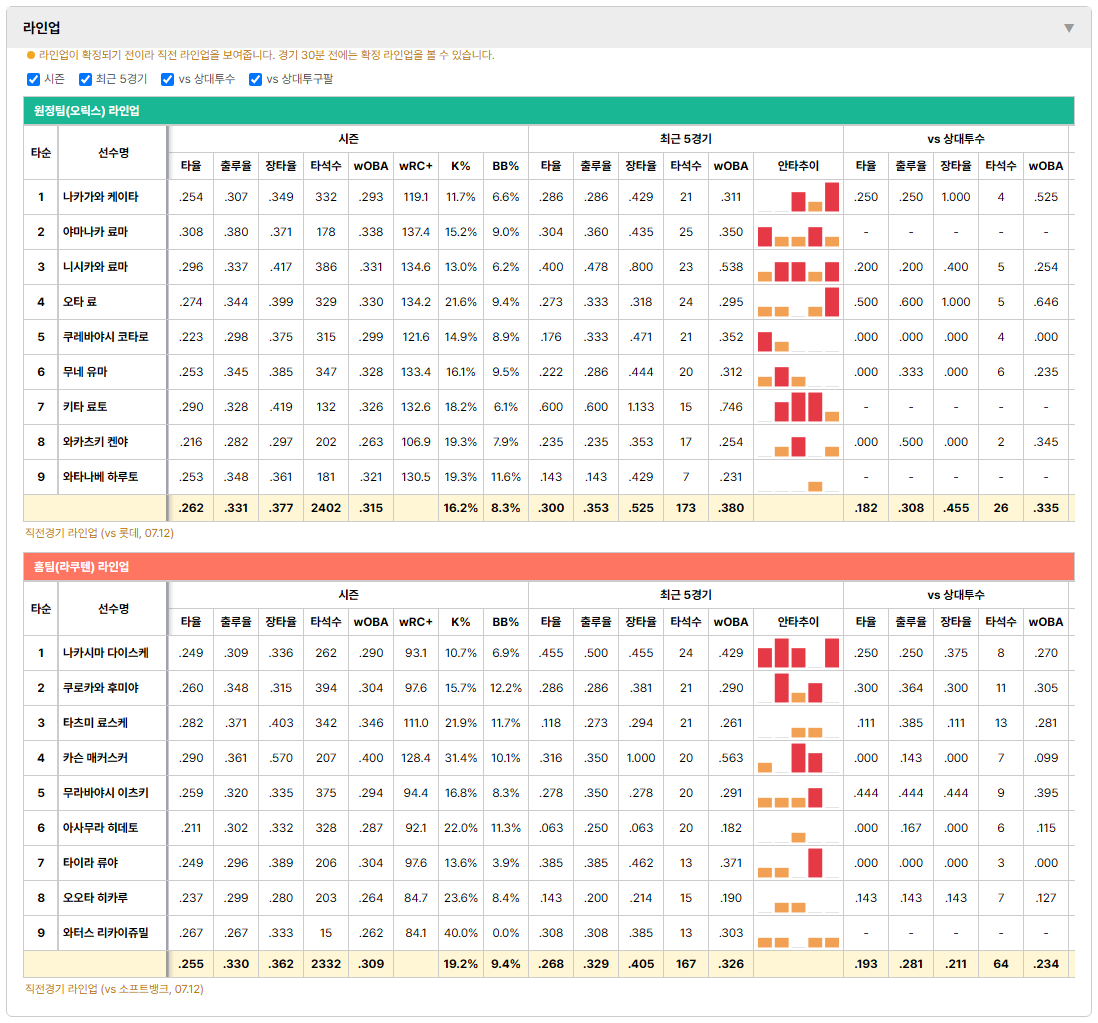Uncheck the vs 상대투구팔 checkbox
1098x1023 pixels.
256,79
